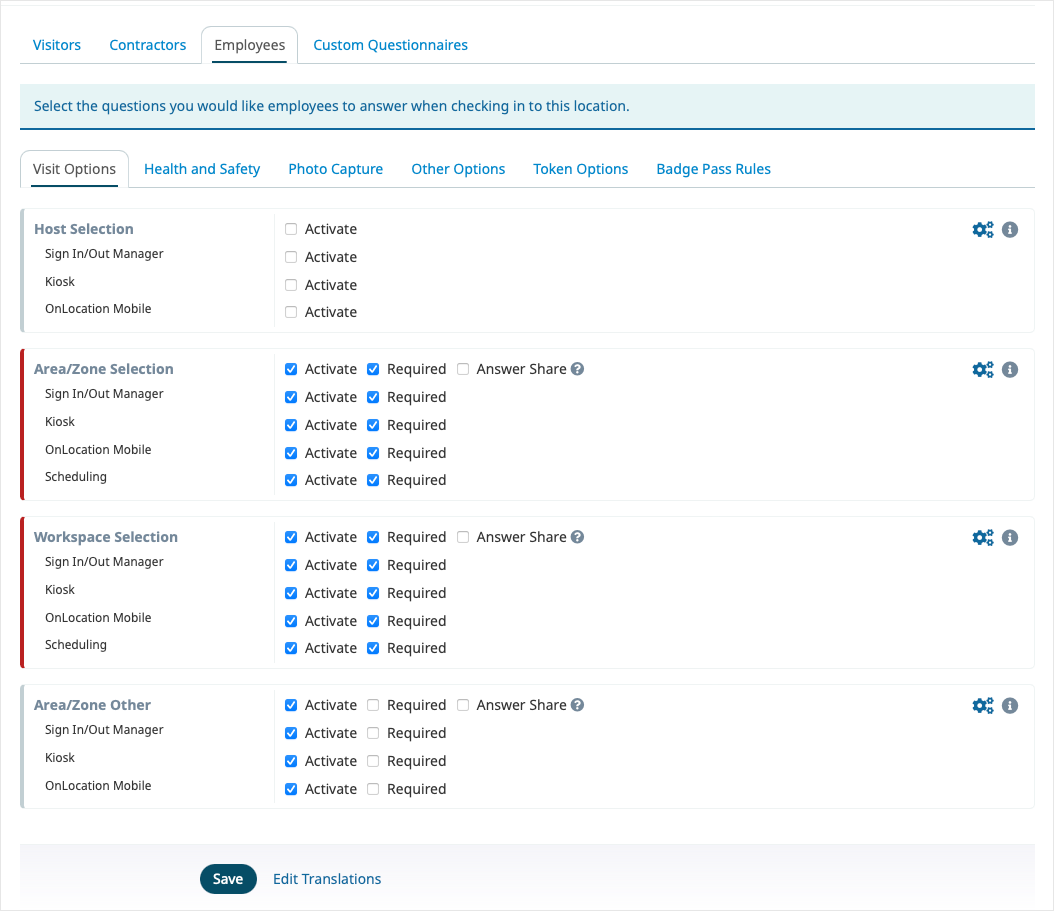Screen dimensions: 1054x911
Task: Open the Token Options sub-tab
Action: pos(581,169)
